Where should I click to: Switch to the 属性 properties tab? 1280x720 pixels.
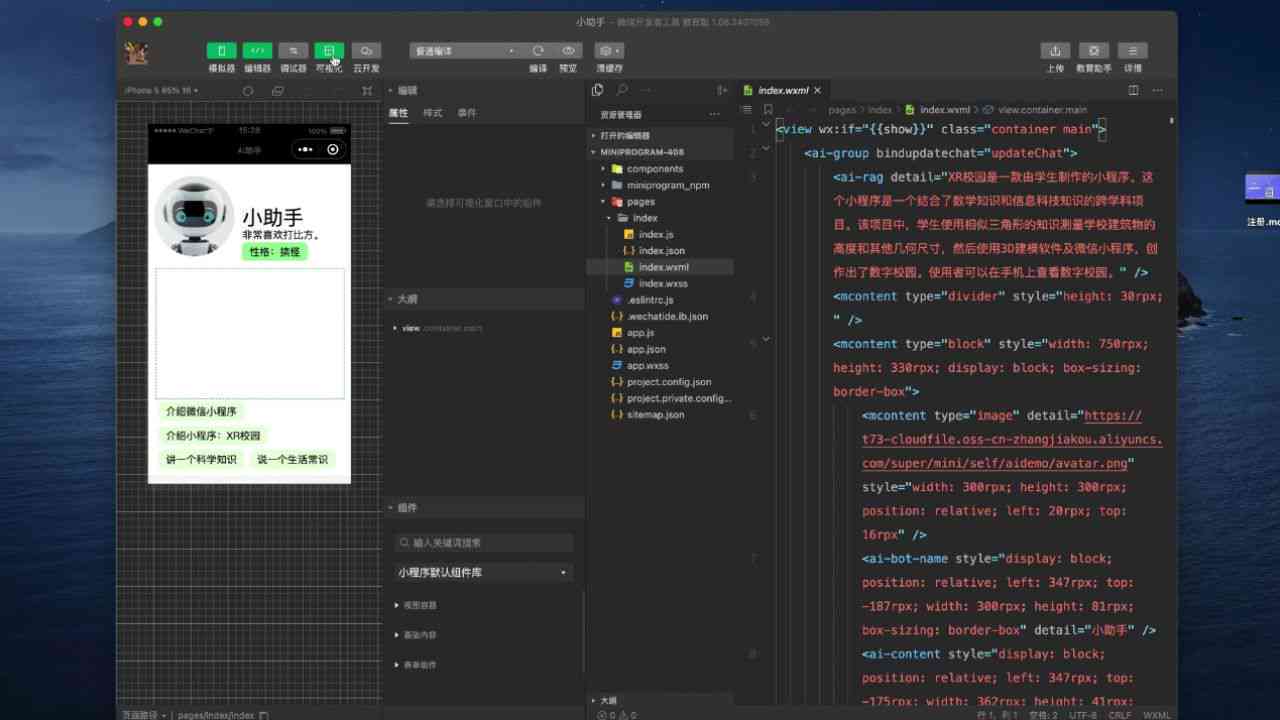pos(398,113)
